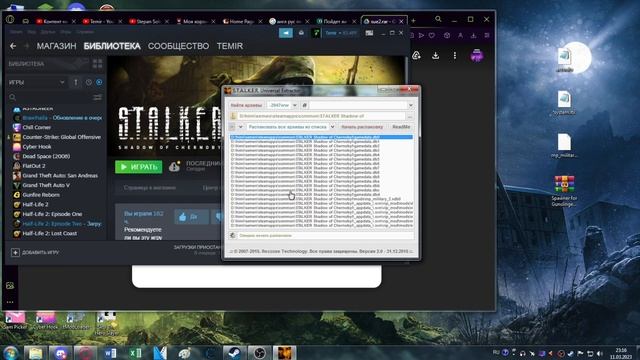Click the blue announcements megaphone in Steam
This screenshot has width=640, height=360.
point(286,33)
